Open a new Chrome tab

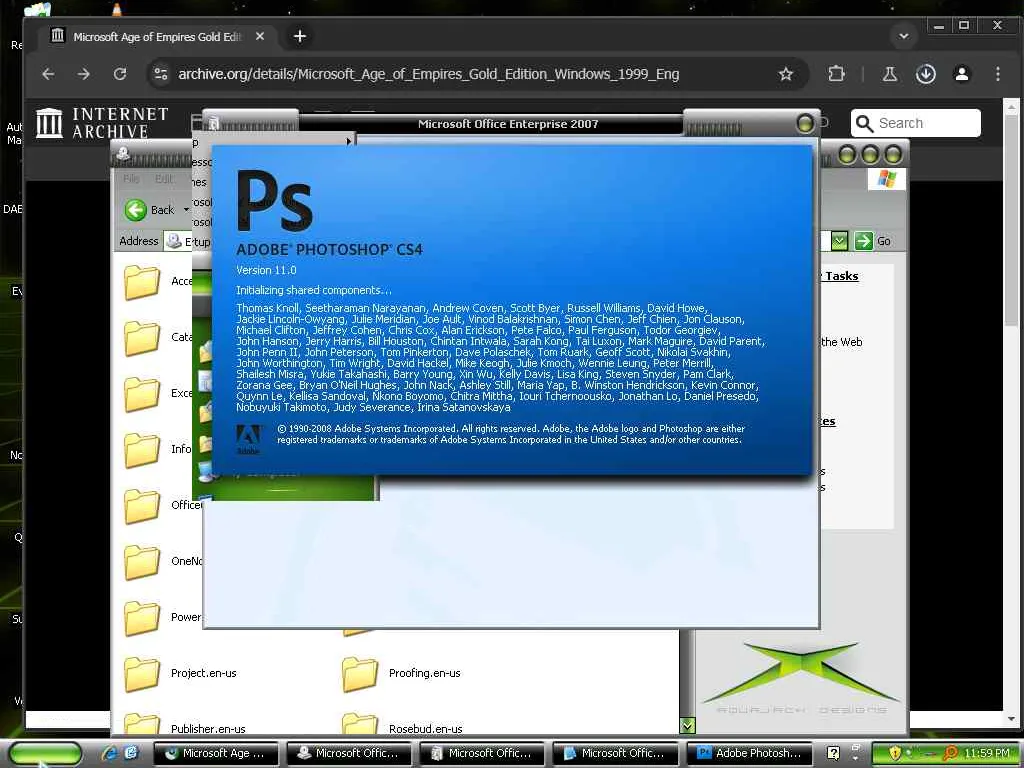coord(300,37)
